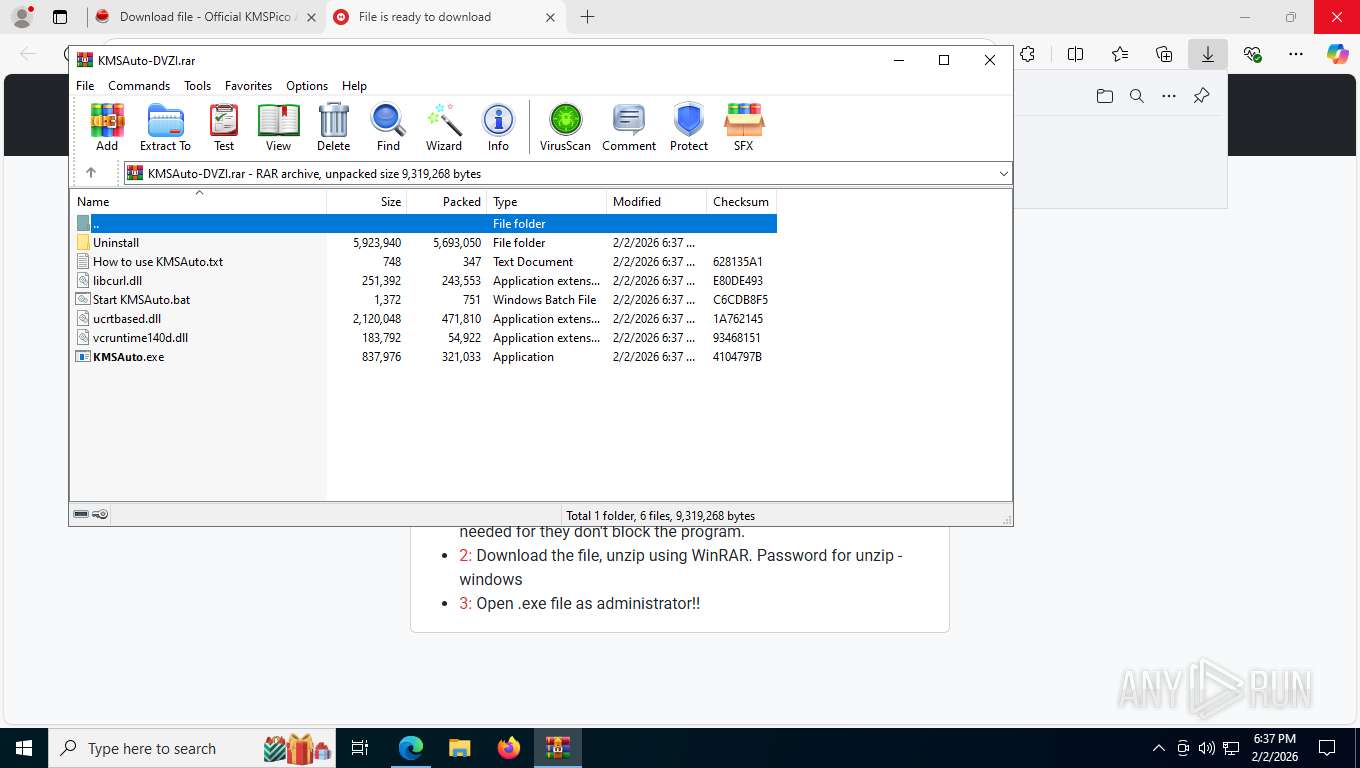Click the Delete toolbar icon
The width and height of the screenshot is (1360, 768).
[x=333, y=127]
